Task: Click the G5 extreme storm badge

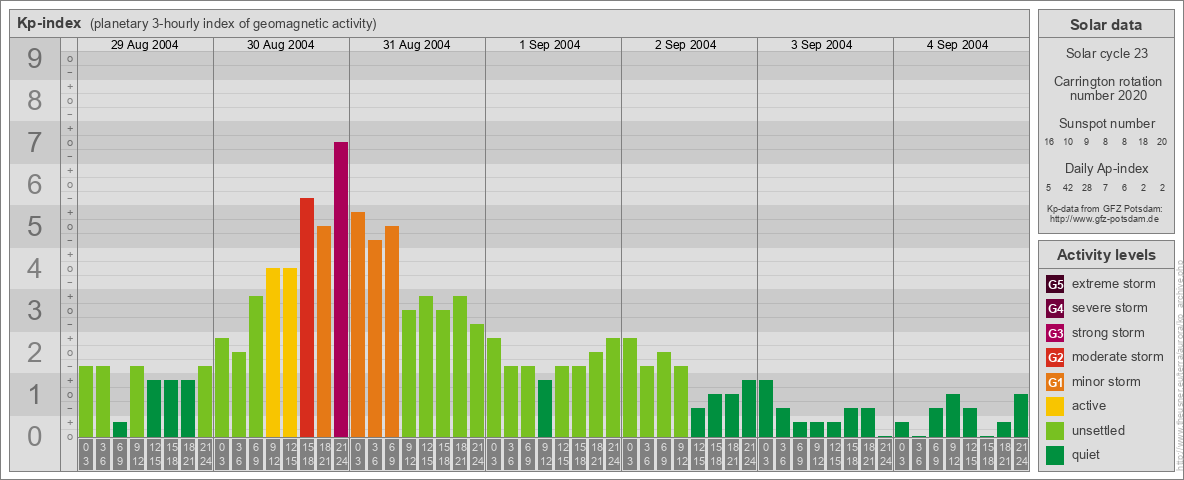Action: tap(1055, 285)
